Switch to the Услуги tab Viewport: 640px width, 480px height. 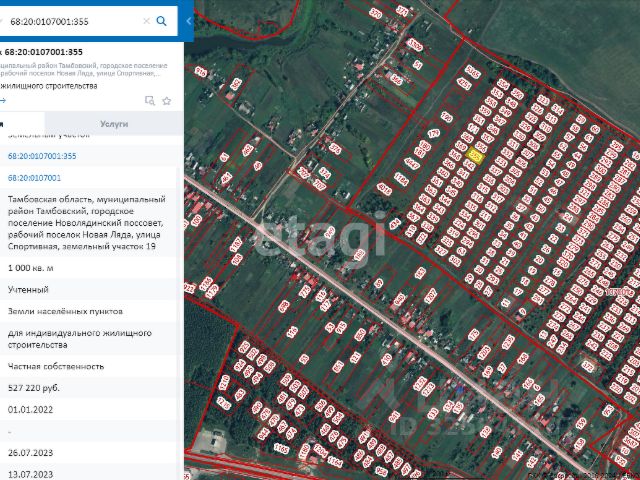pos(114,124)
